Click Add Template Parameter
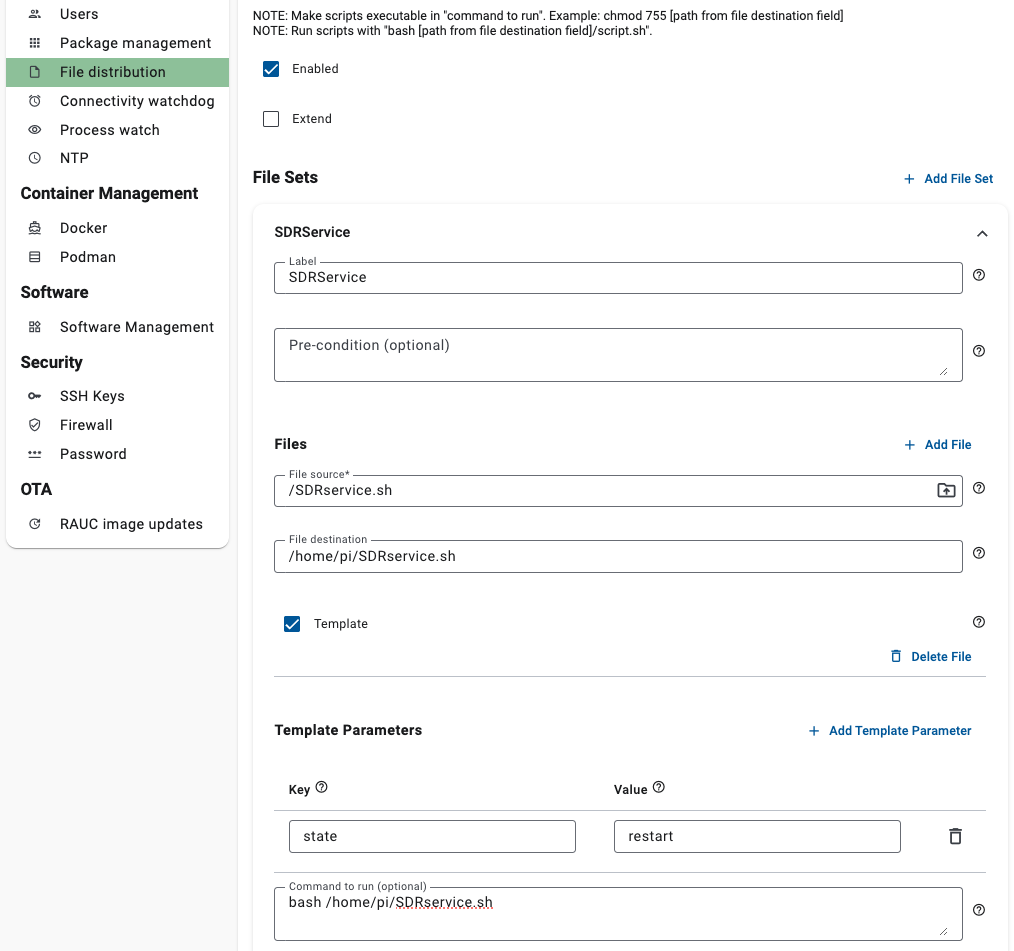Image resolution: width=1014 pixels, height=951 pixels. [889, 730]
